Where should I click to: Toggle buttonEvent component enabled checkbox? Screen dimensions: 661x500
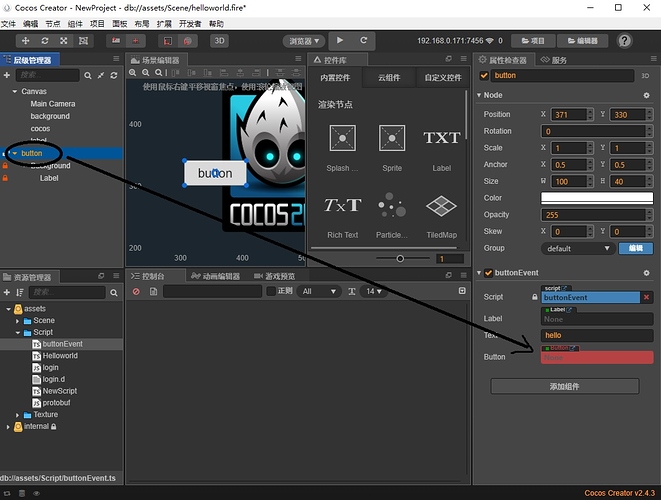(x=488, y=273)
